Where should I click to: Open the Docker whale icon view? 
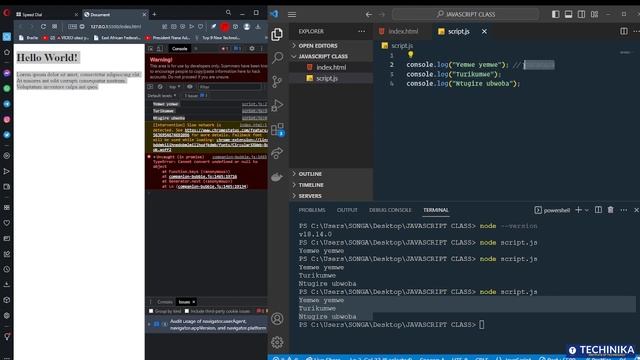277,177
